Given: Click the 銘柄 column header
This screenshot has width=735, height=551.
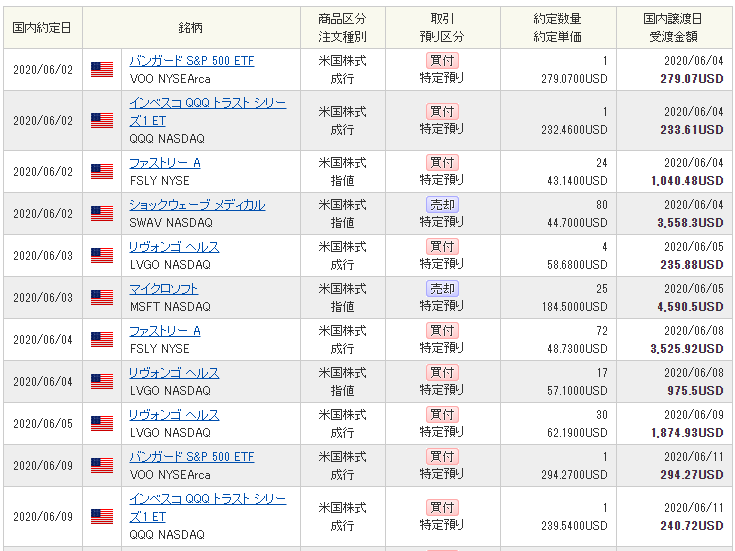Looking at the screenshot, I should coord(191,28).
